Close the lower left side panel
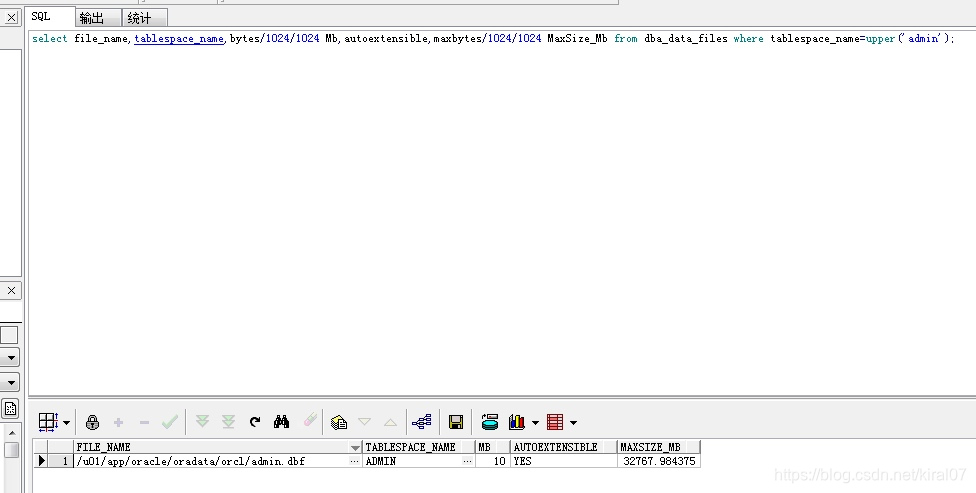Viewport: 976px width, 493px height. pyautogui.click(x=11, y=291)
